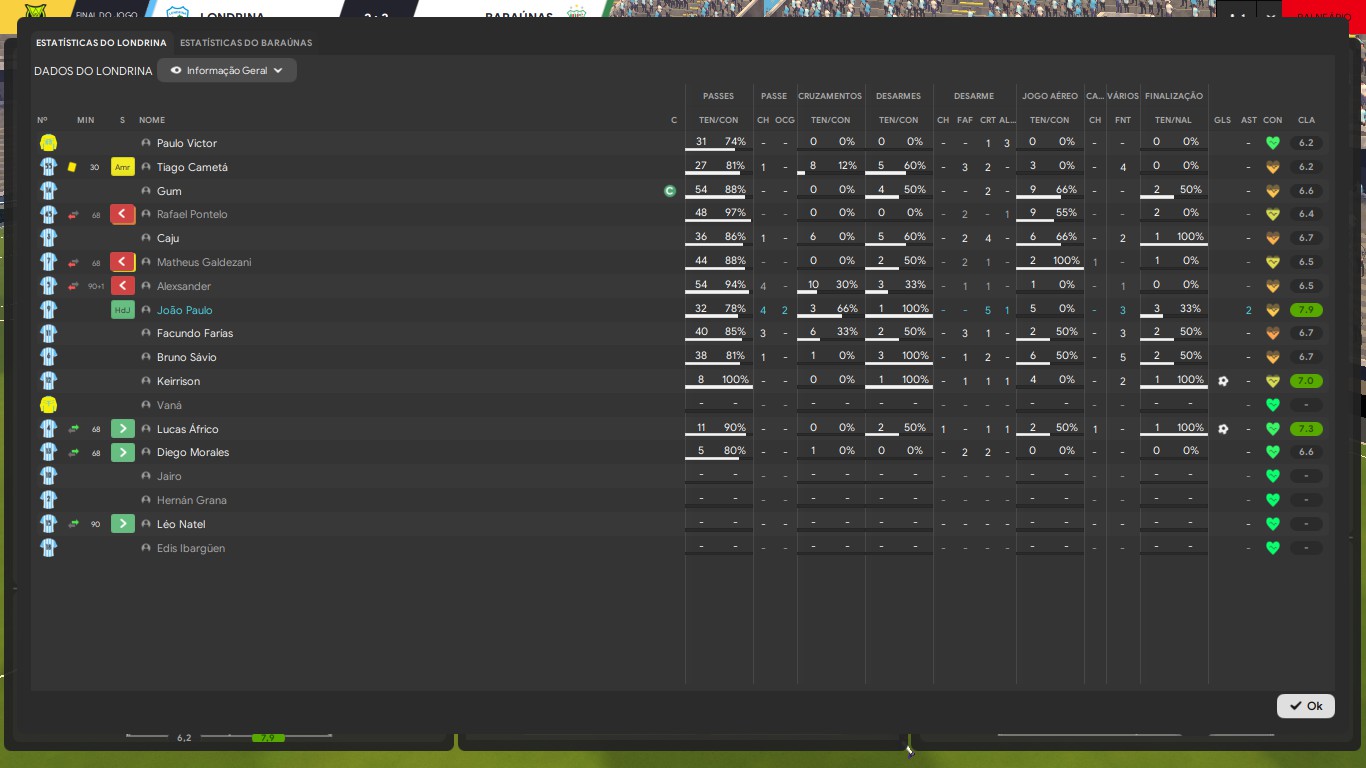Viewport: 1366px width, 768px height.
Task: Sort by the MIN column header
Action: 85,120
